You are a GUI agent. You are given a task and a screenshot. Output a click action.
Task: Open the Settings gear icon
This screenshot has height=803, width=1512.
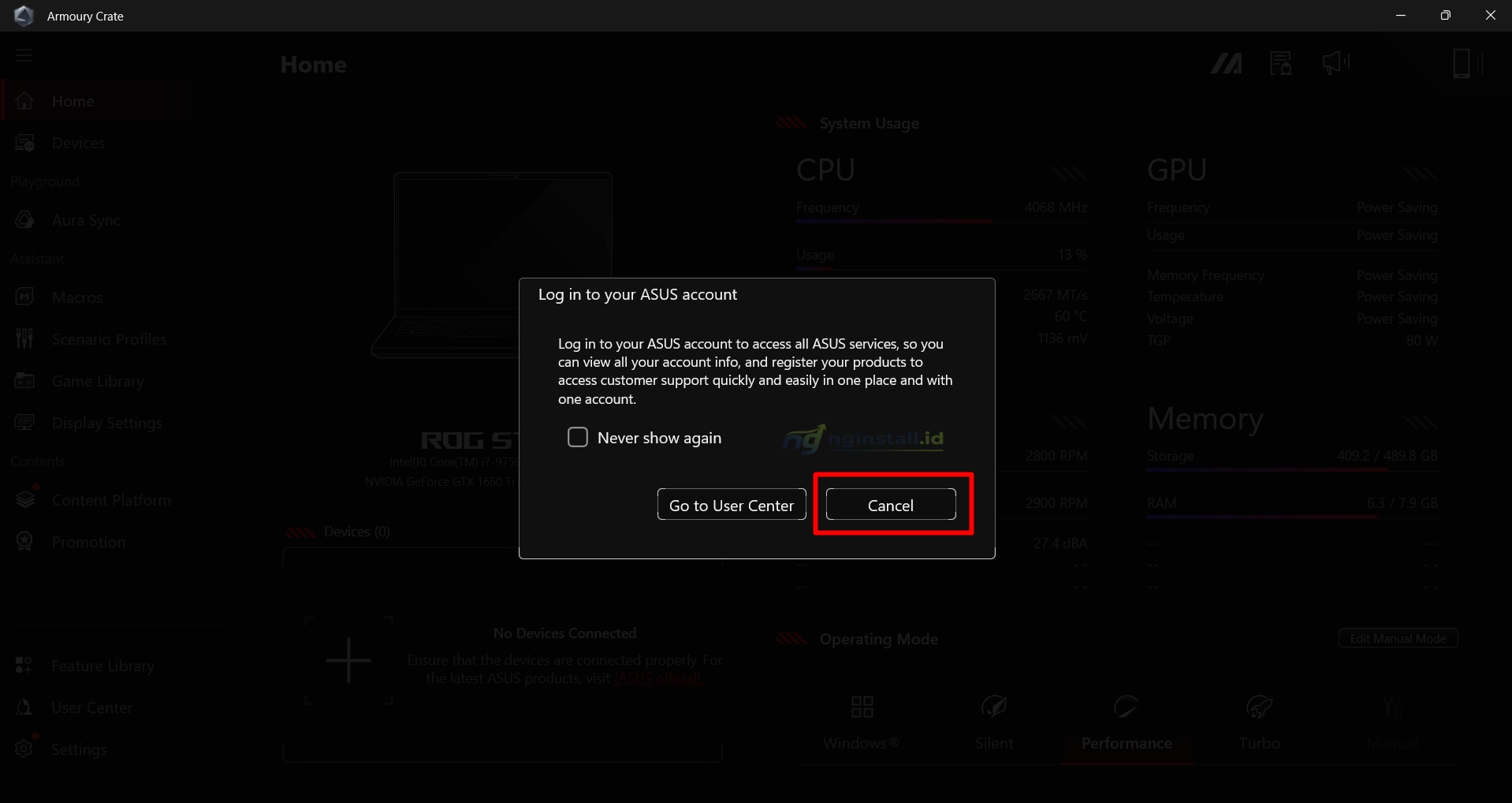pos(24,749)
